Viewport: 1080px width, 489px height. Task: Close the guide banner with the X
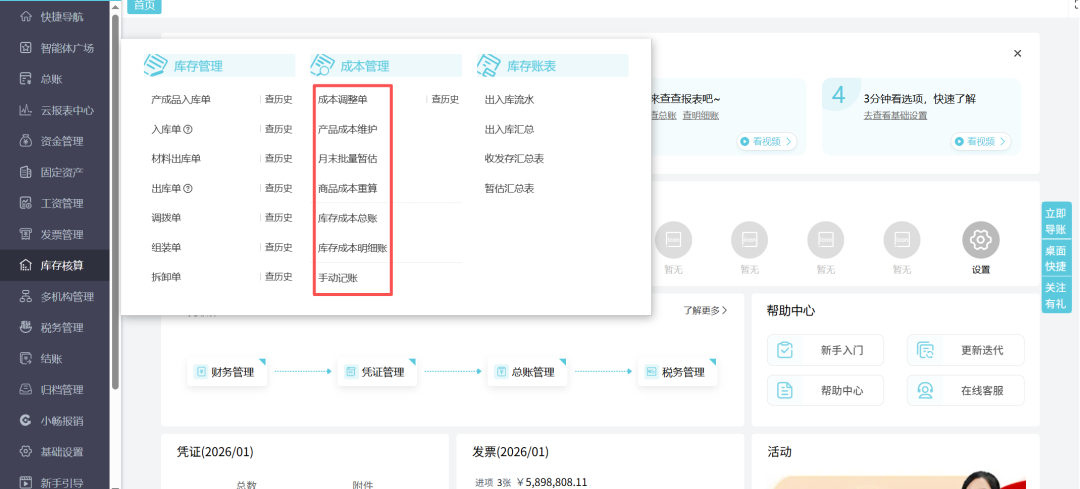[x=1017, y=54]
